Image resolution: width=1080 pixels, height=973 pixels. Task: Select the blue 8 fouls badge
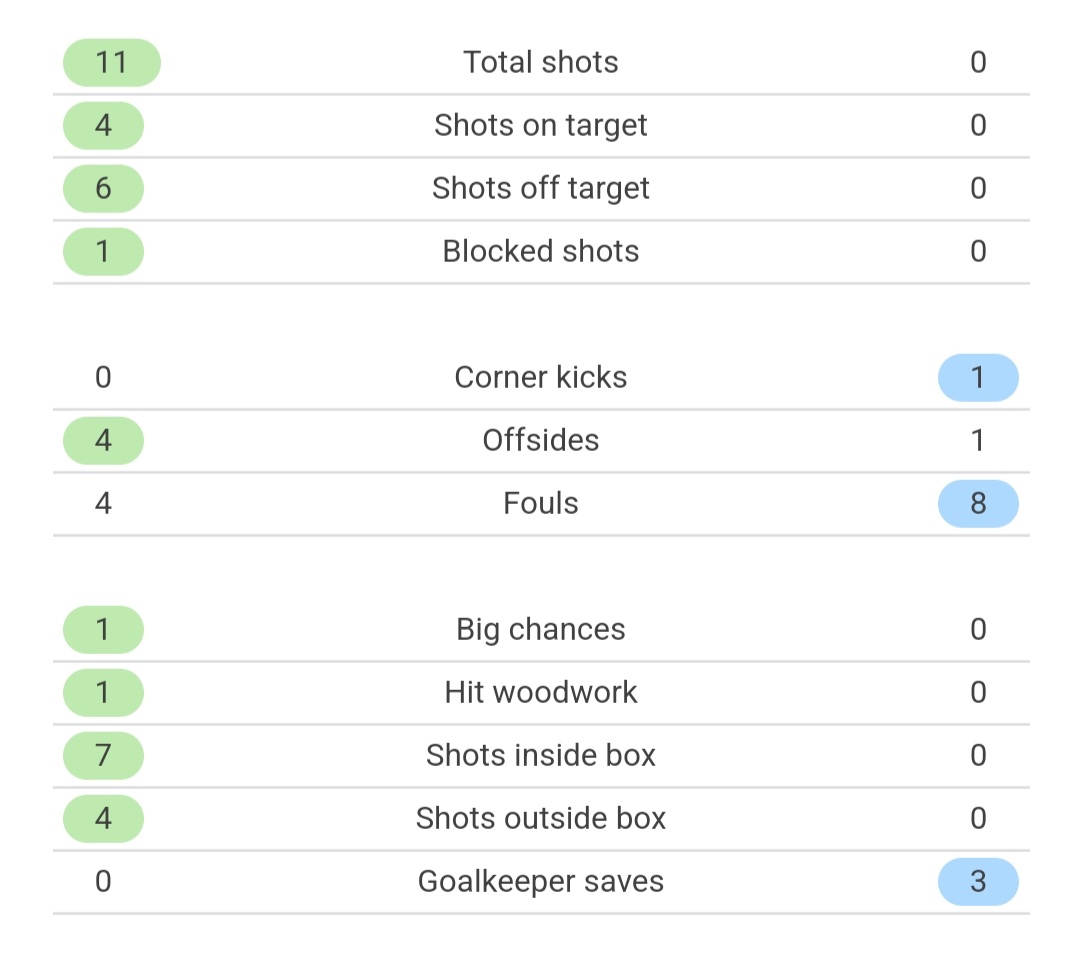(978, 503)
